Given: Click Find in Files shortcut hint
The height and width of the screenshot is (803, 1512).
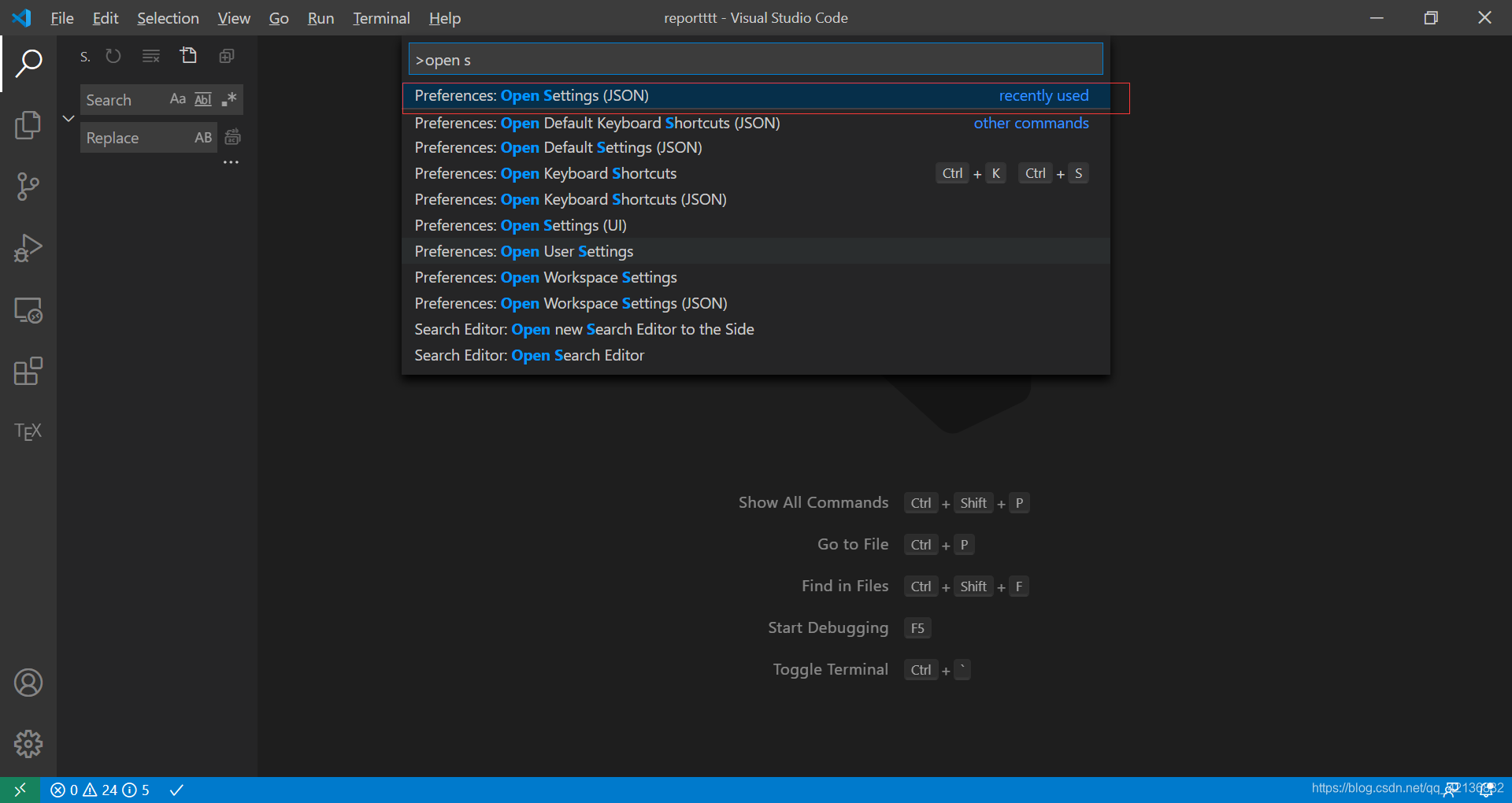Looking at the screenshot, I should pos(915,587).
